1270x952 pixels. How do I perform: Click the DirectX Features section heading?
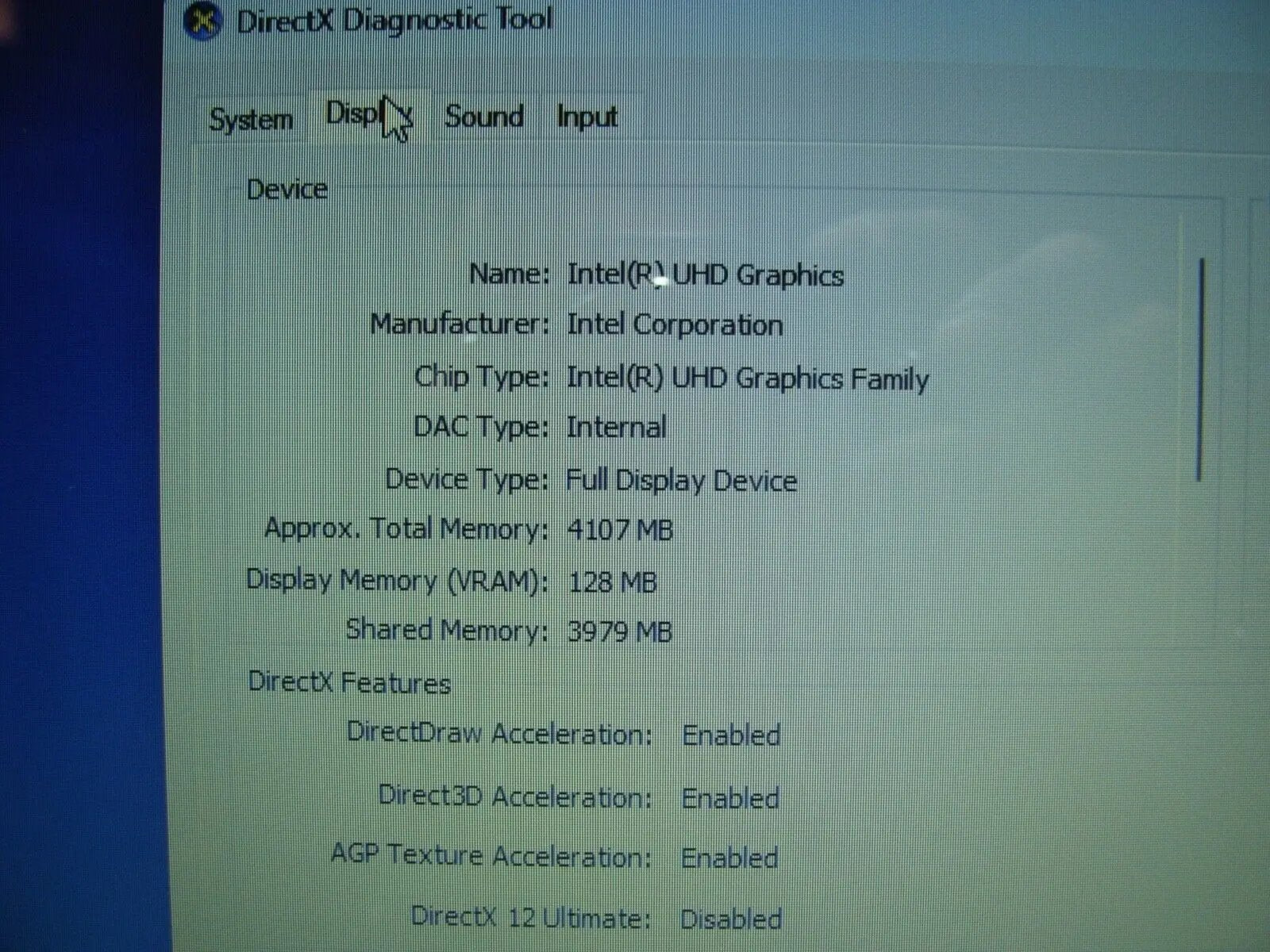pyautogui.click(x=349, y=683)
